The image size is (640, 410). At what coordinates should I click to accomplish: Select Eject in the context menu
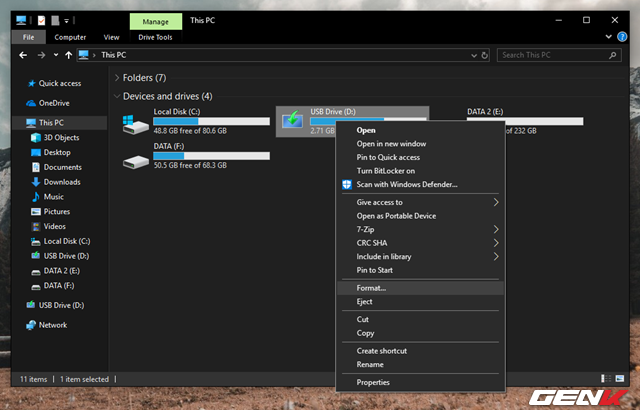click(420, 301)
